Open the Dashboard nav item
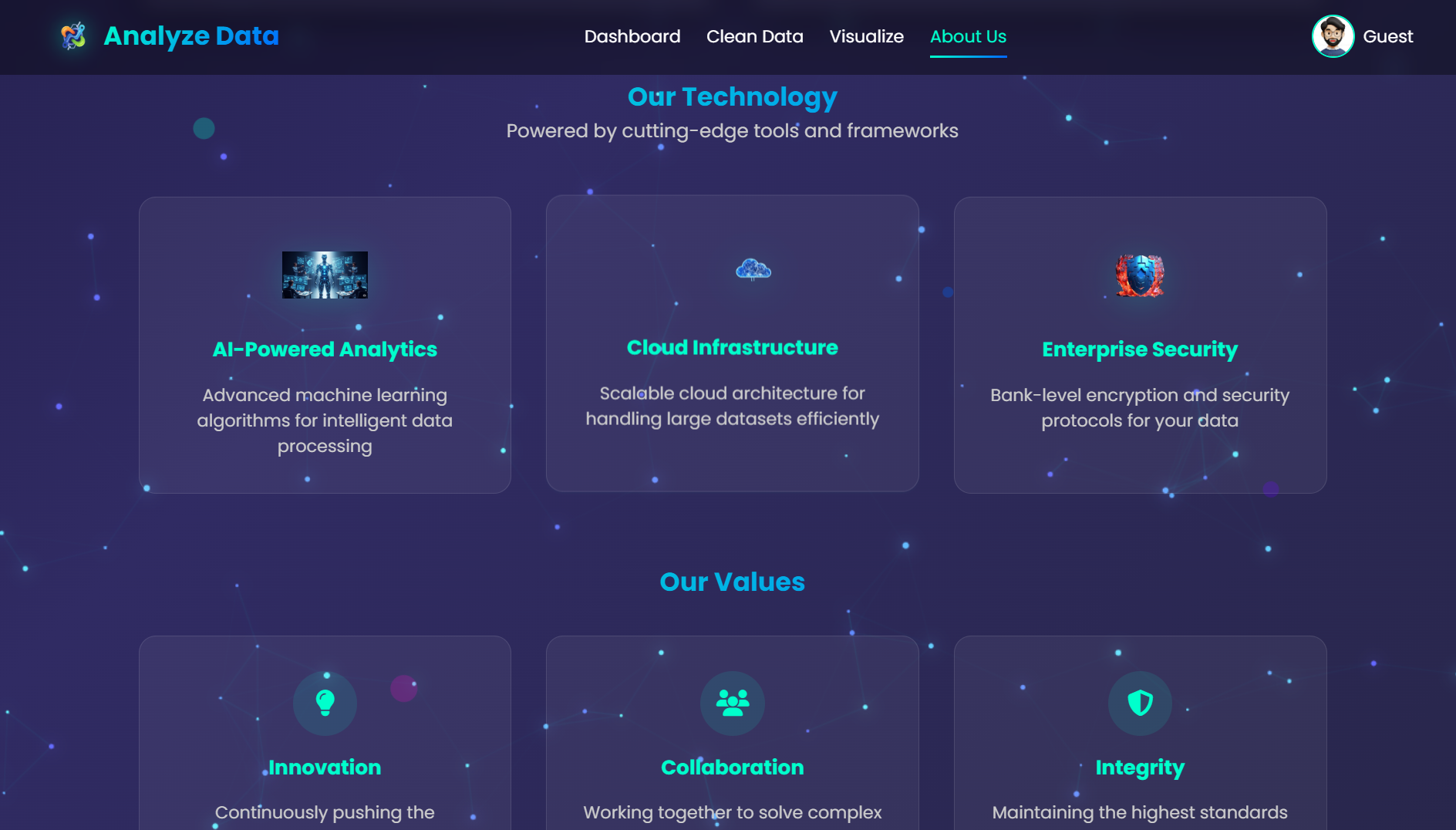Screen dimensions: 1456x830 pos(632,36)
